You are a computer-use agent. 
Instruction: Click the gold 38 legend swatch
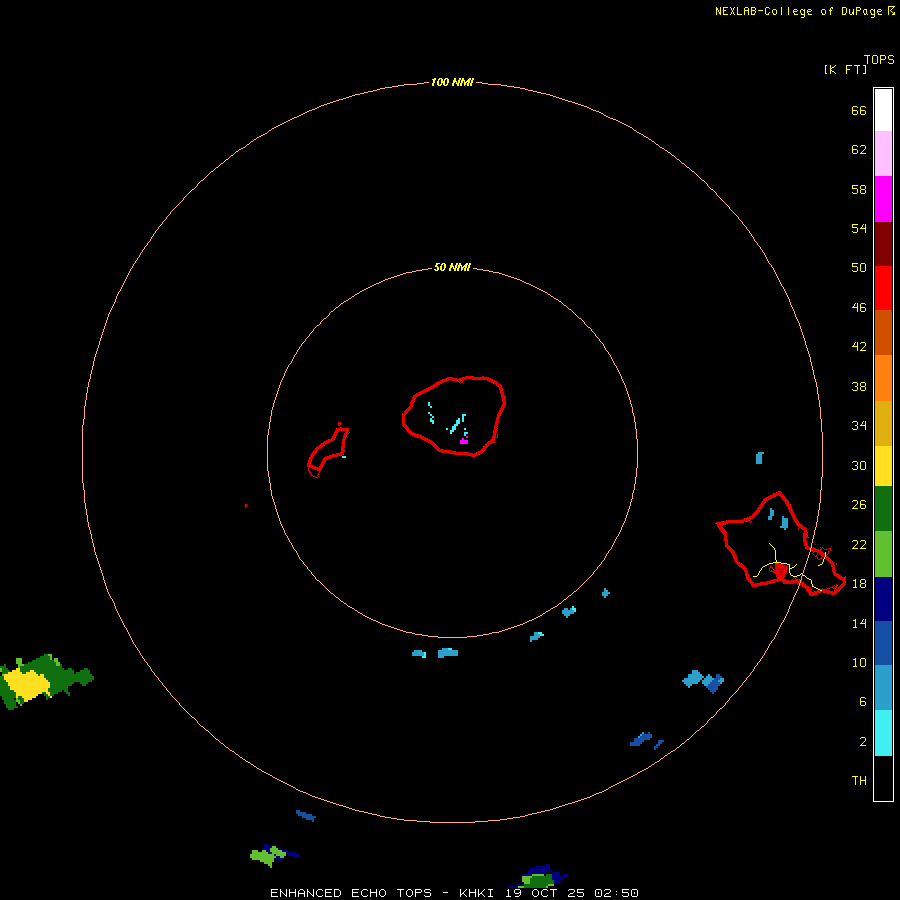pos(883,423)
